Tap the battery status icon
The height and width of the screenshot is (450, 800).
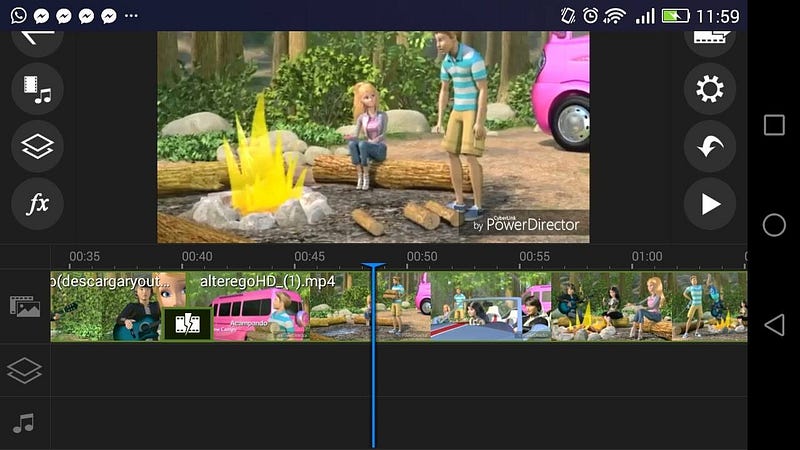[676, 16]
